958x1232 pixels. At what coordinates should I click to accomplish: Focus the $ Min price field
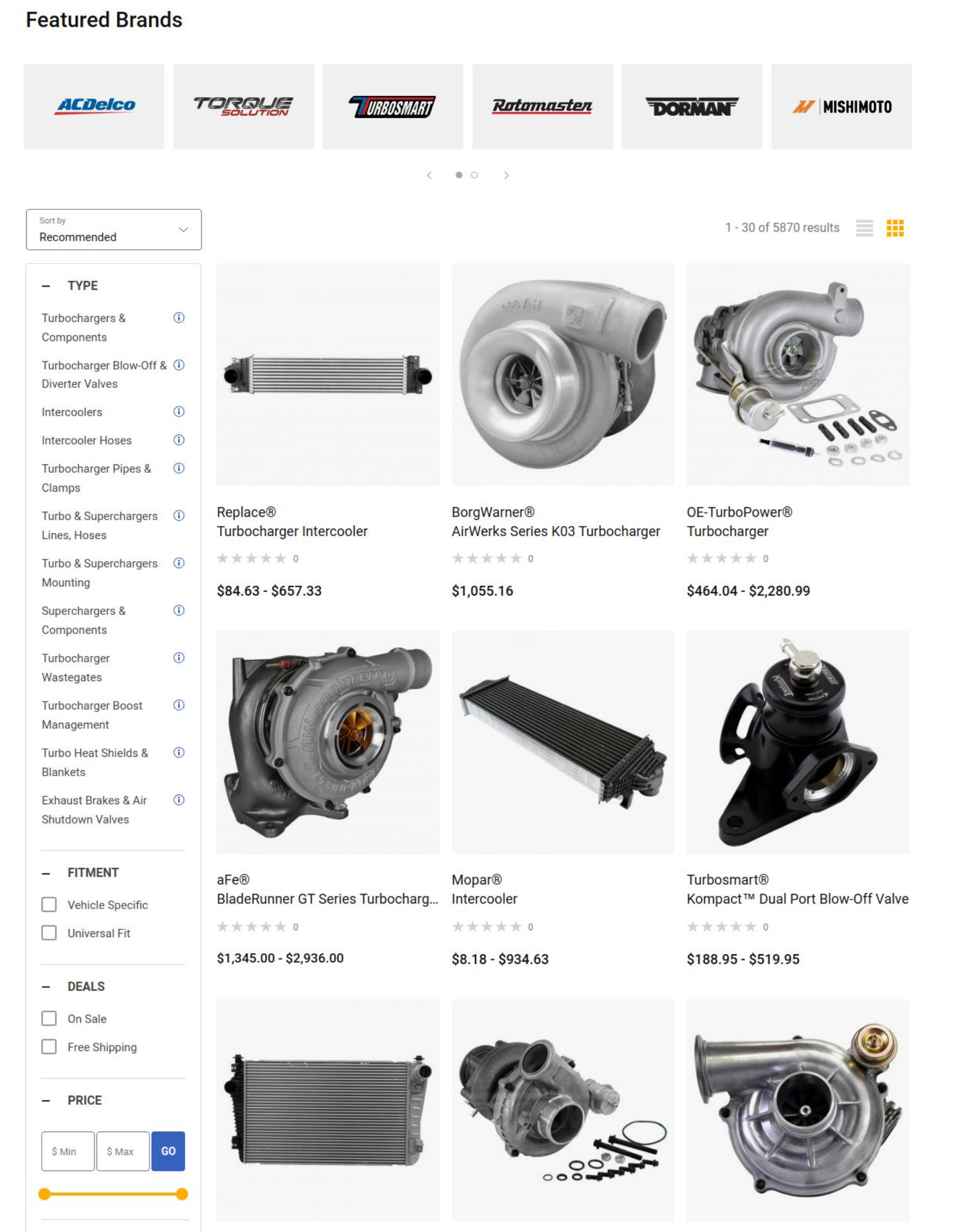pyautogui.click(x=68, y=1151)
